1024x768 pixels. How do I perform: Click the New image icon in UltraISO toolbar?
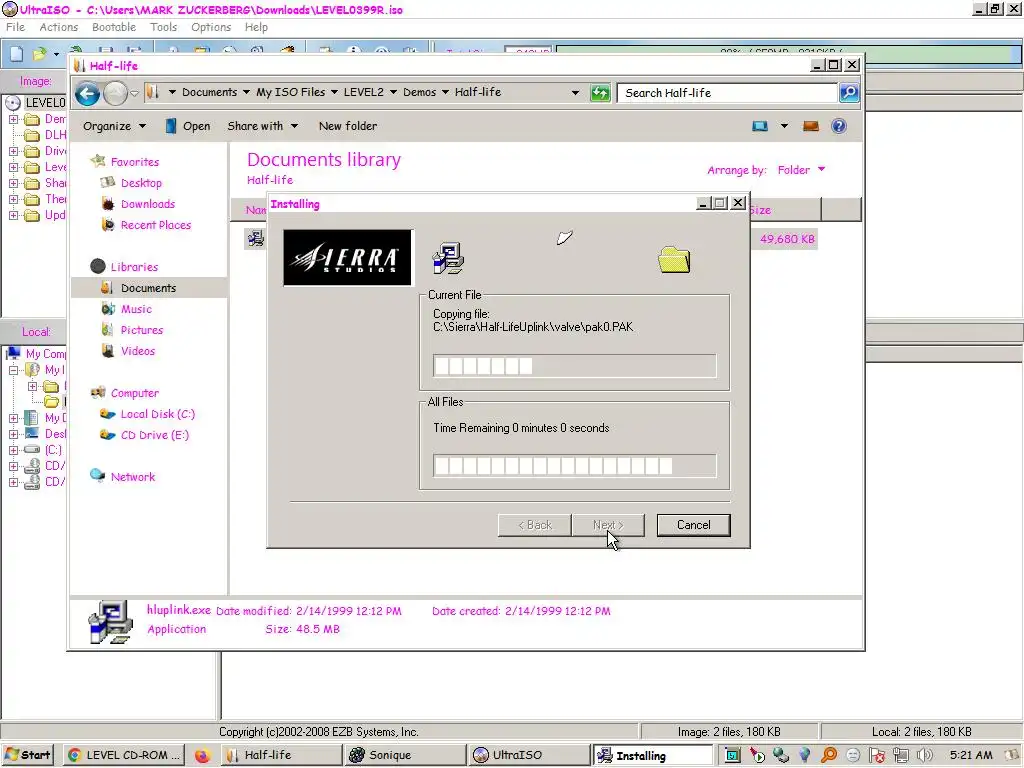click(16, 54)
